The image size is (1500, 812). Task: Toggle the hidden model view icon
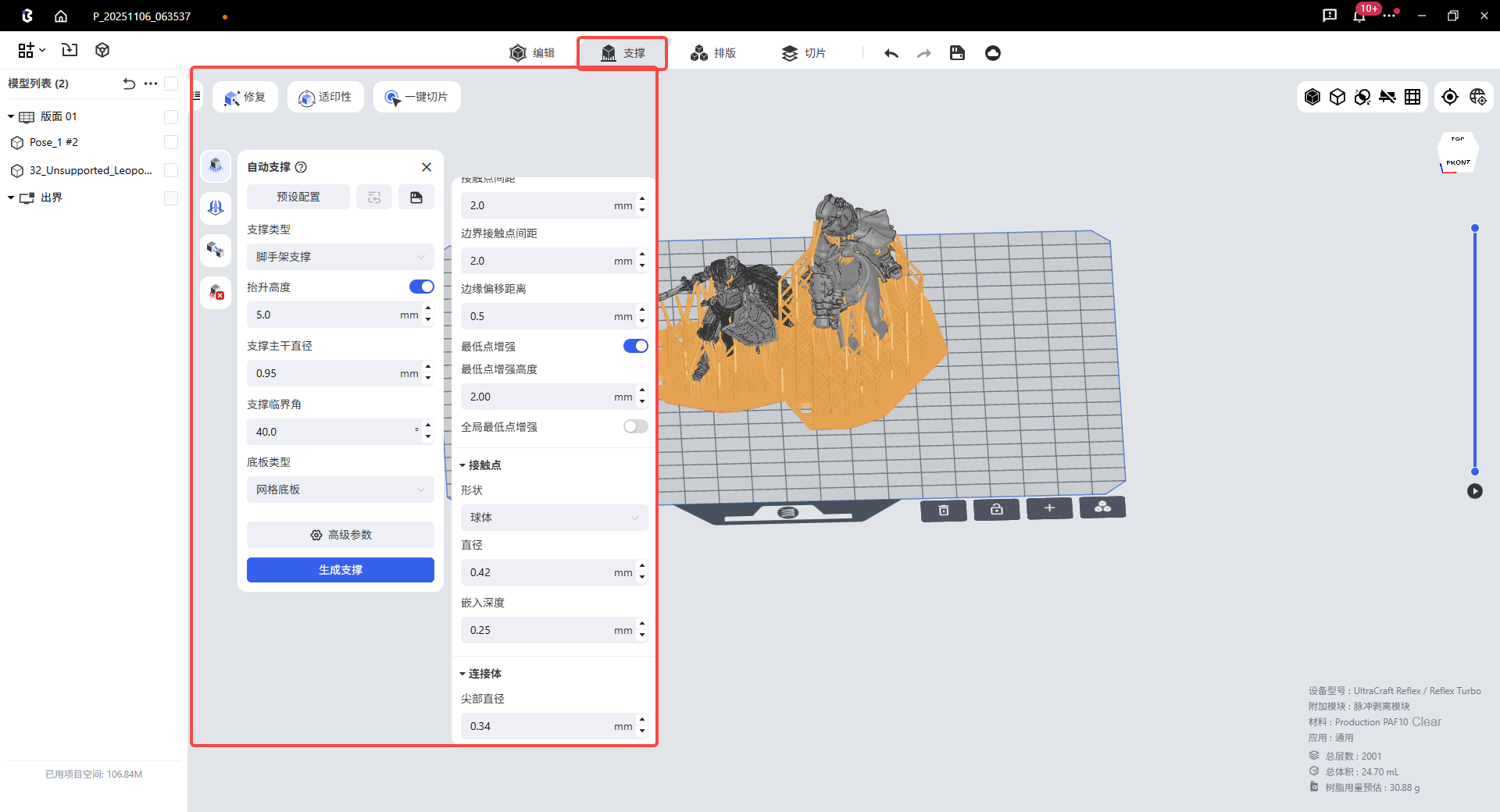point(1362,97)
